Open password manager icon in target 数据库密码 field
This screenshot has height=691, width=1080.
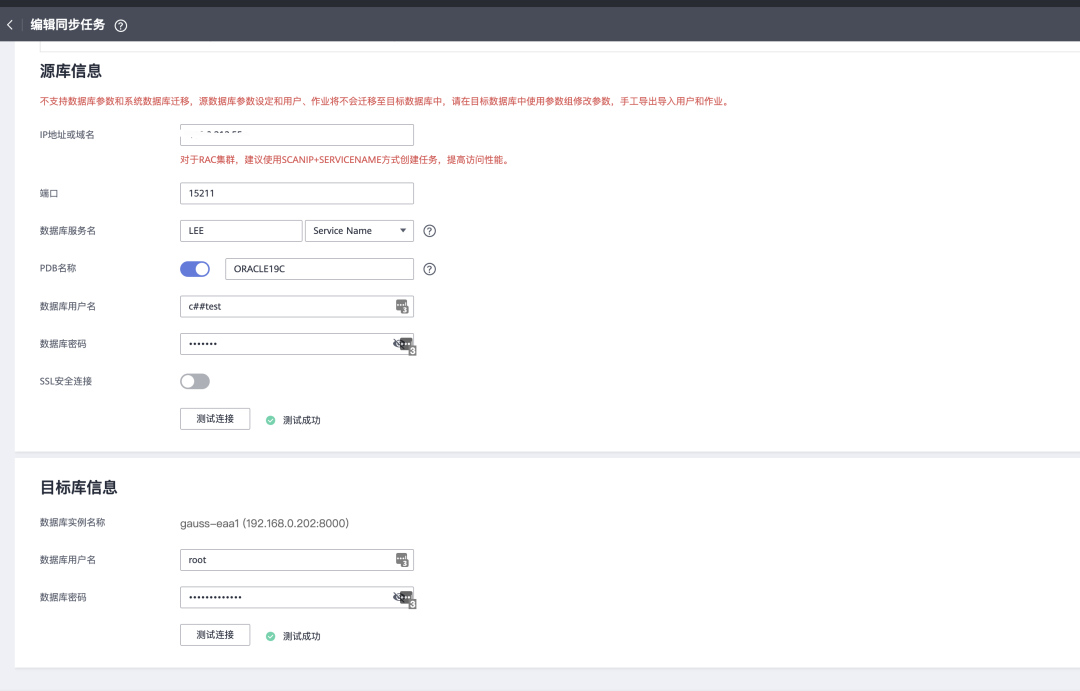(407, 598)
